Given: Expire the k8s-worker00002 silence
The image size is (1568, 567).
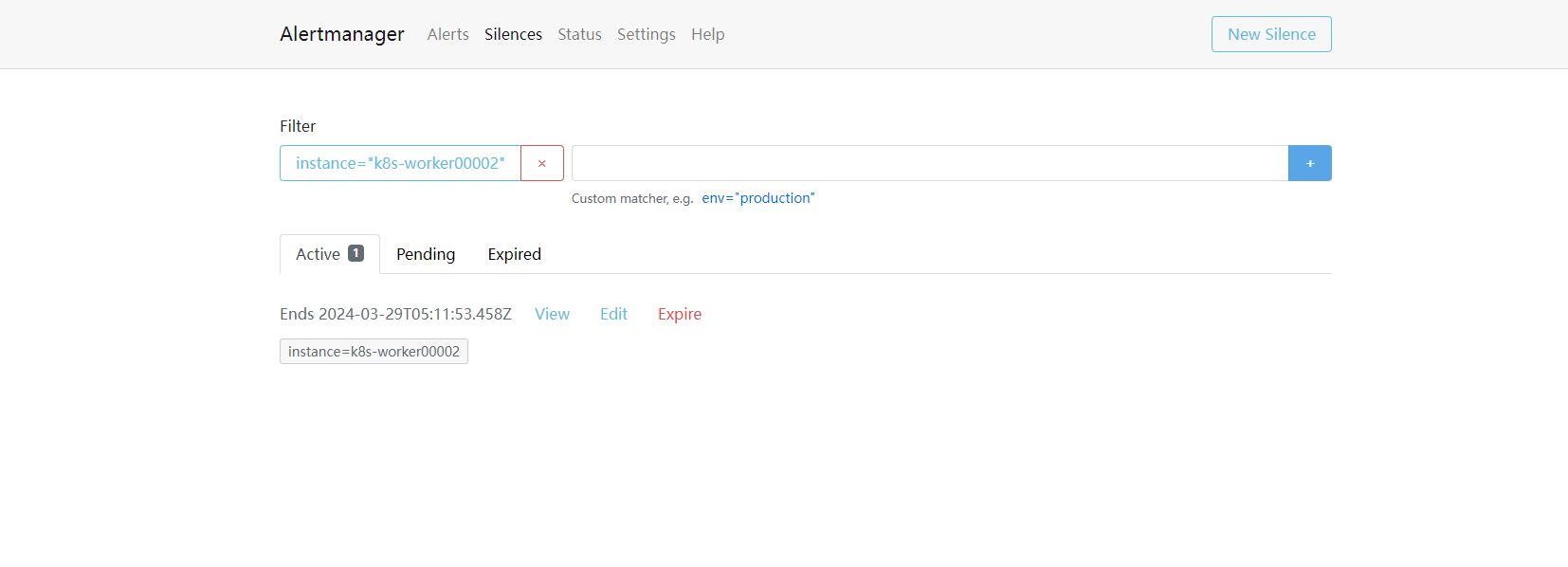Looking at the screenshot, I should pos(680,314).
